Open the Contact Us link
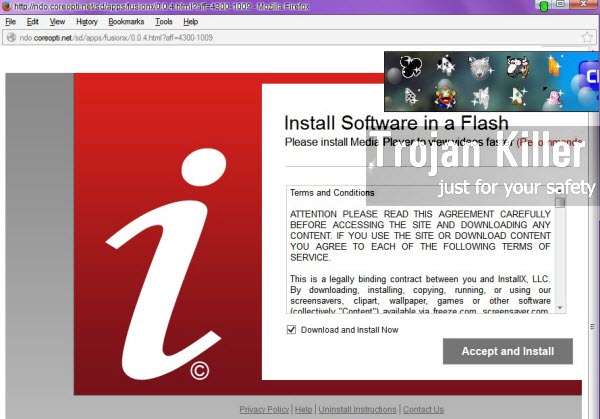This screenshot has height=419, width=600. (423, 409)
